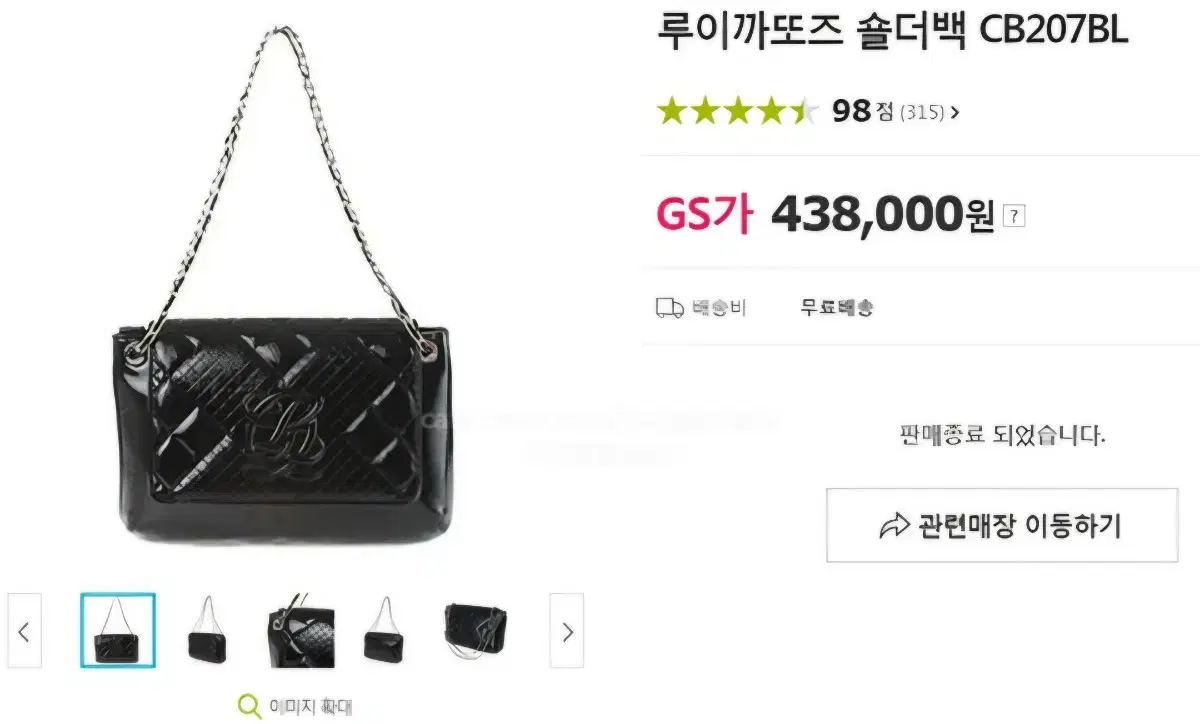The image size is (1200, 724).
Task: Click the delivery truck icon
Action: (x=669, y=308)
